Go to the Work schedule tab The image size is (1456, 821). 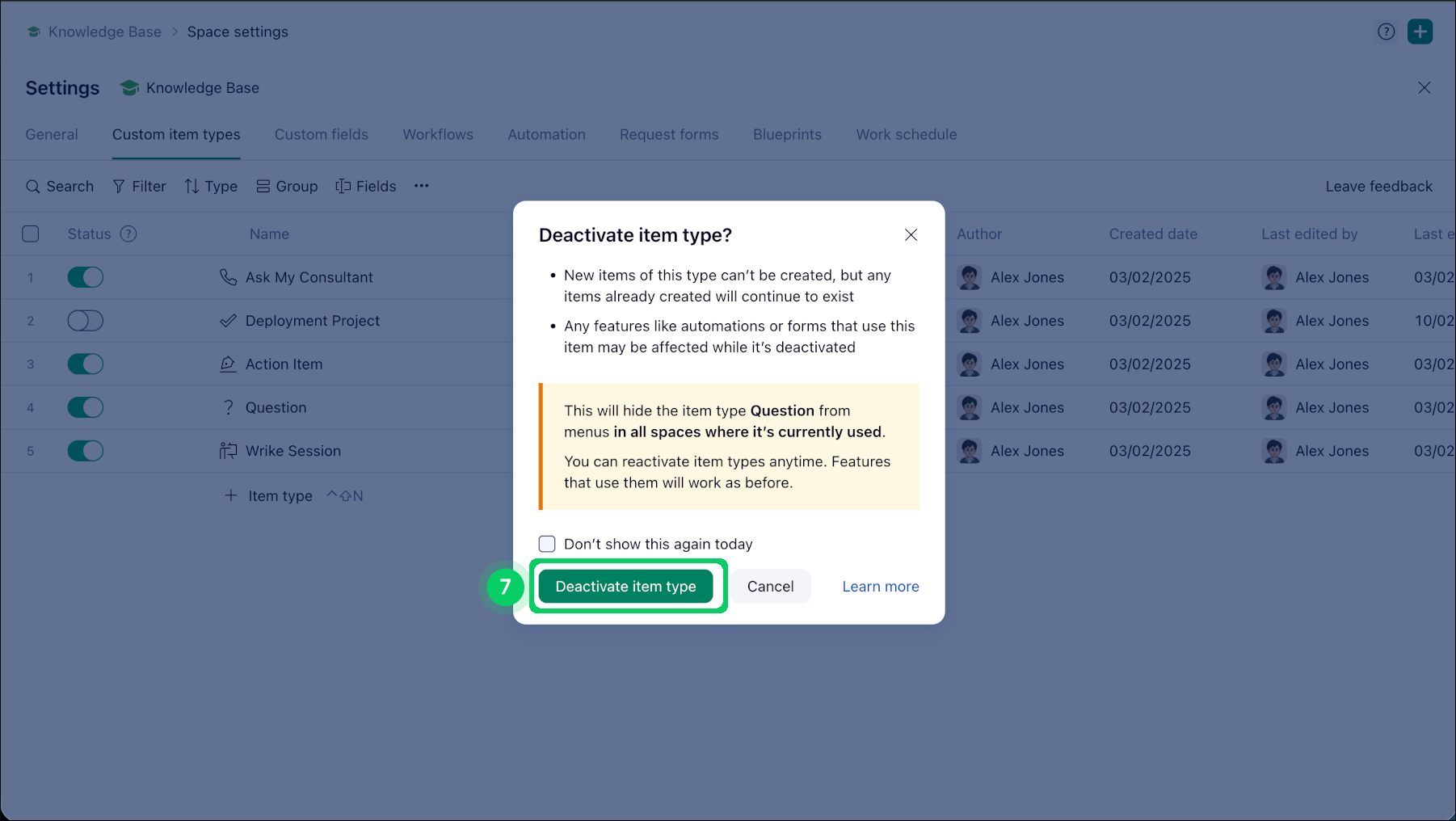point(907,135)
